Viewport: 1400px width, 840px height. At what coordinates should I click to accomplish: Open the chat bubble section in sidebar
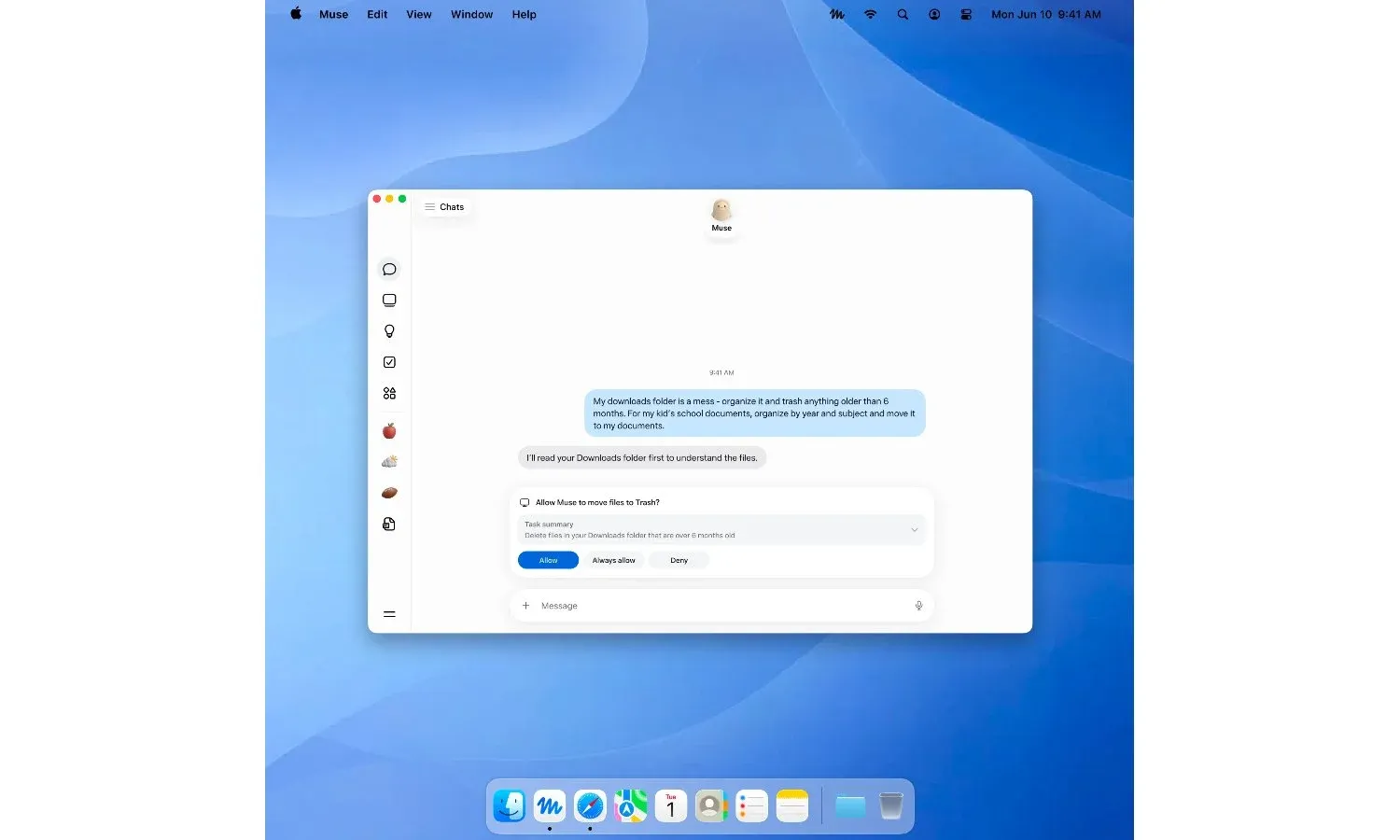click(389, 270)
